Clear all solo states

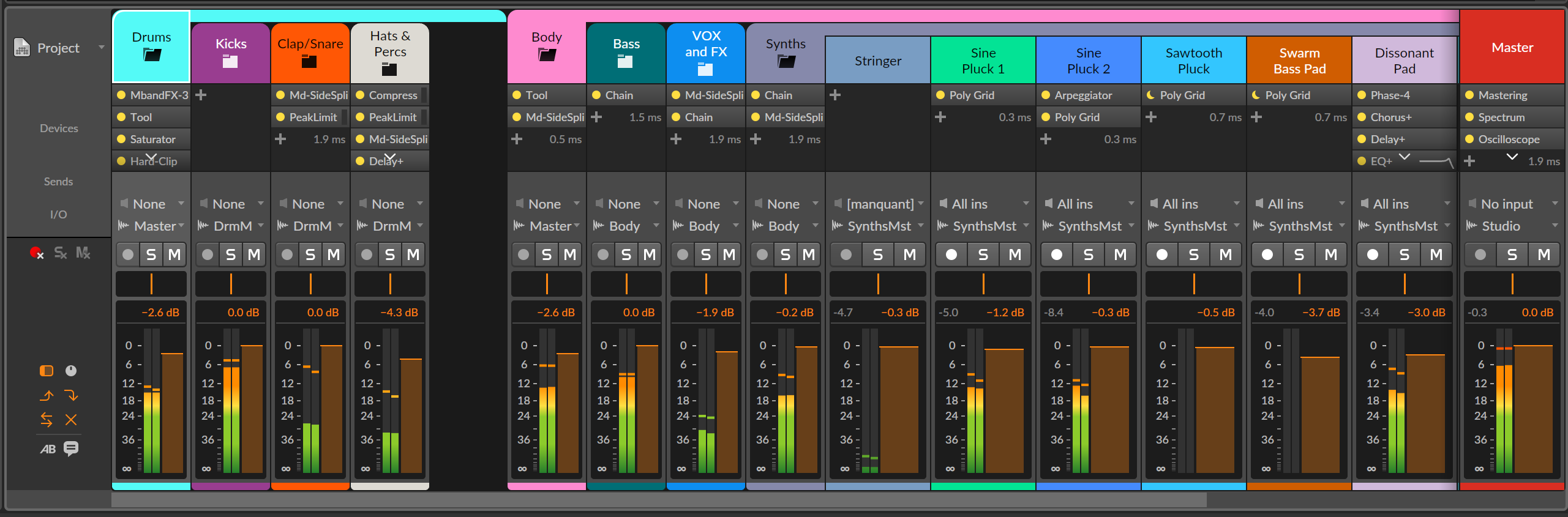(x=60, y=253)
